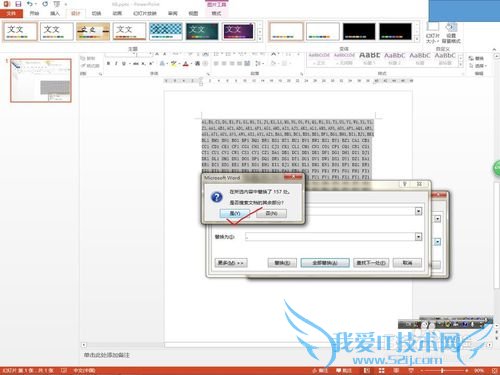Viewport: 500px width, 375px height.
Task: Click the Normal view icon in status bar
Action: pos(367,370)
